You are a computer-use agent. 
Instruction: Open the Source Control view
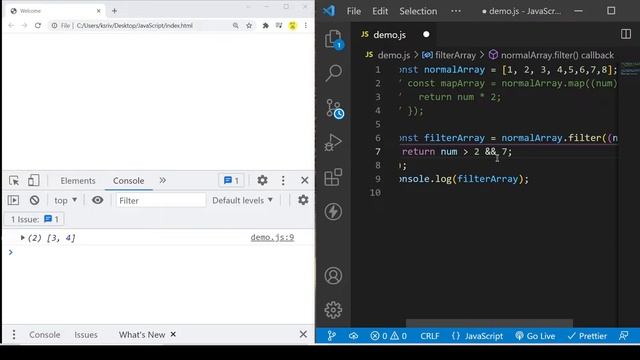334,109
